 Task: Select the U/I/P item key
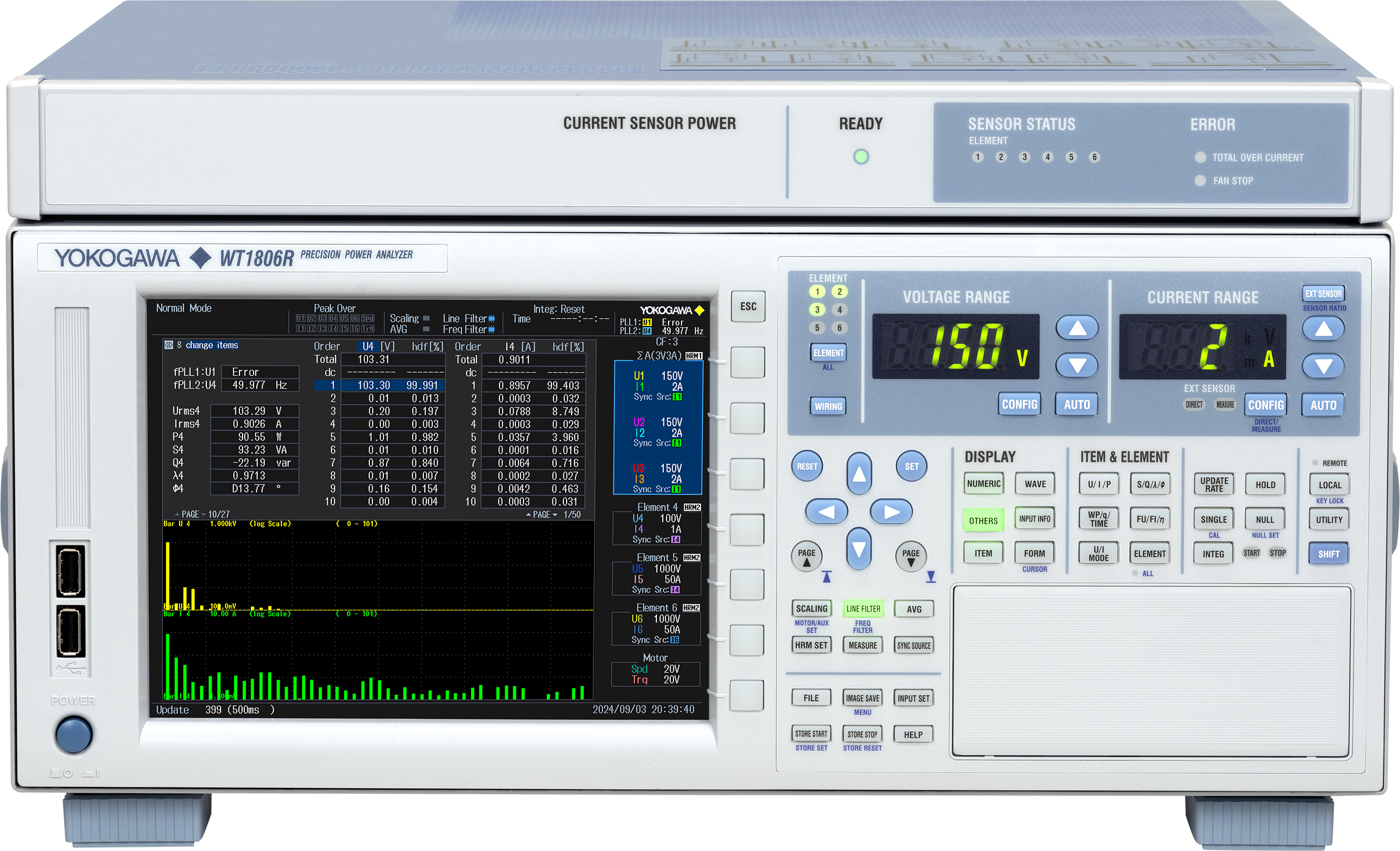point(1099,485)
